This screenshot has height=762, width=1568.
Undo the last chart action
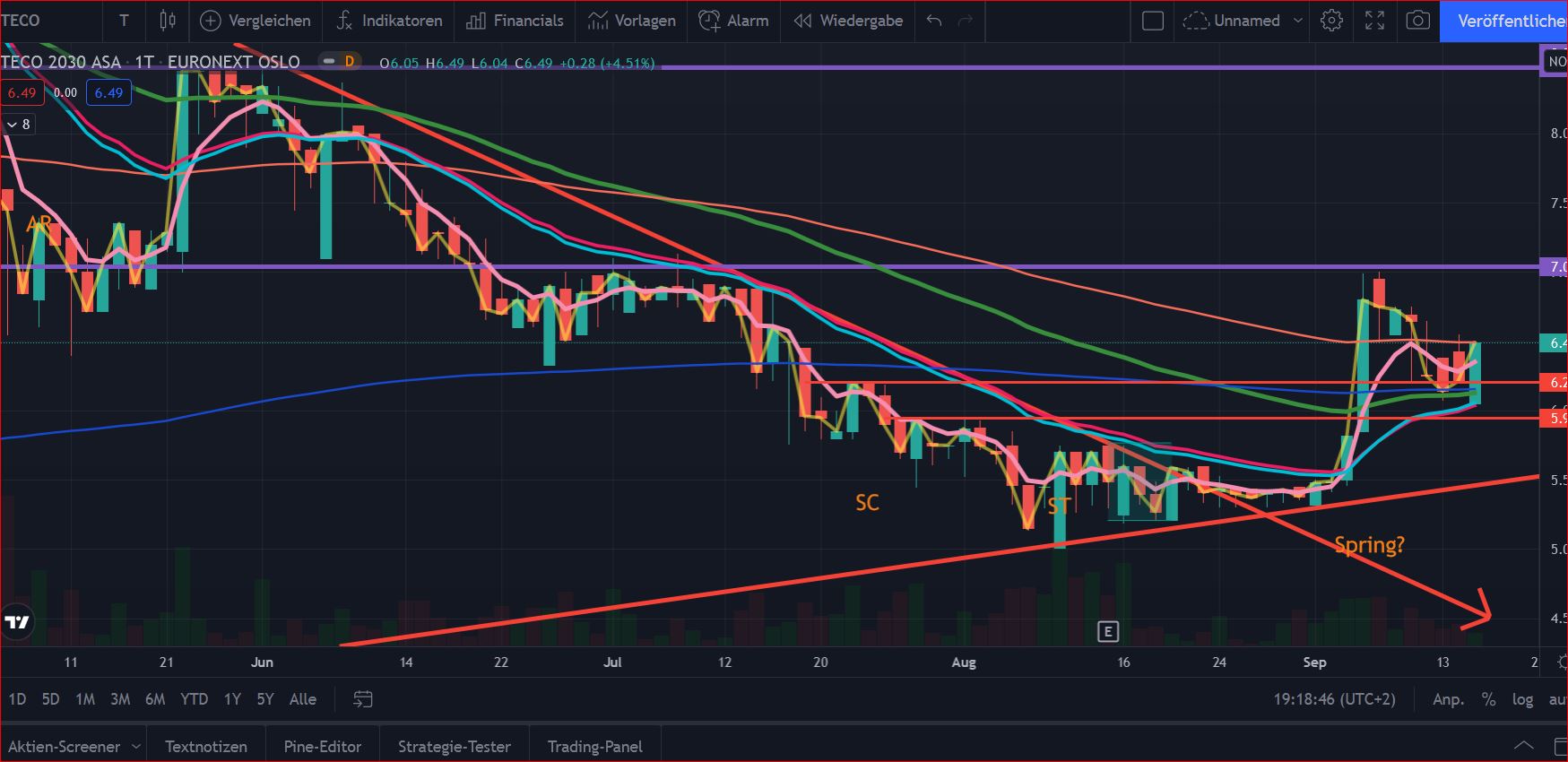coord(934,21)
